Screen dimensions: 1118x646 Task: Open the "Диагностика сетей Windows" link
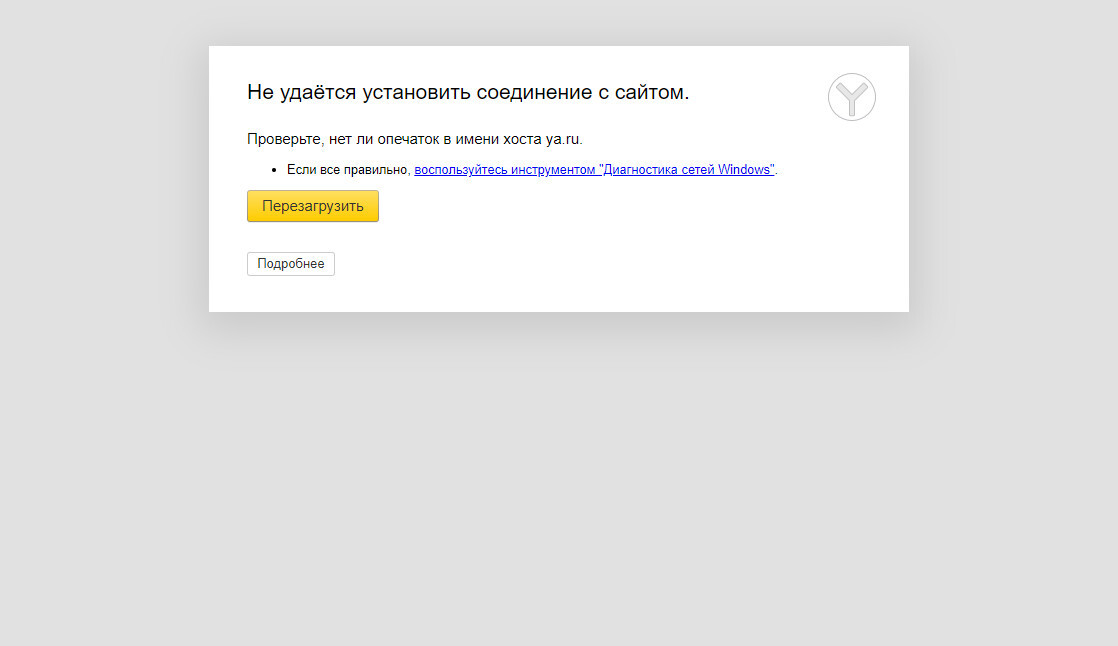[594, 170]
